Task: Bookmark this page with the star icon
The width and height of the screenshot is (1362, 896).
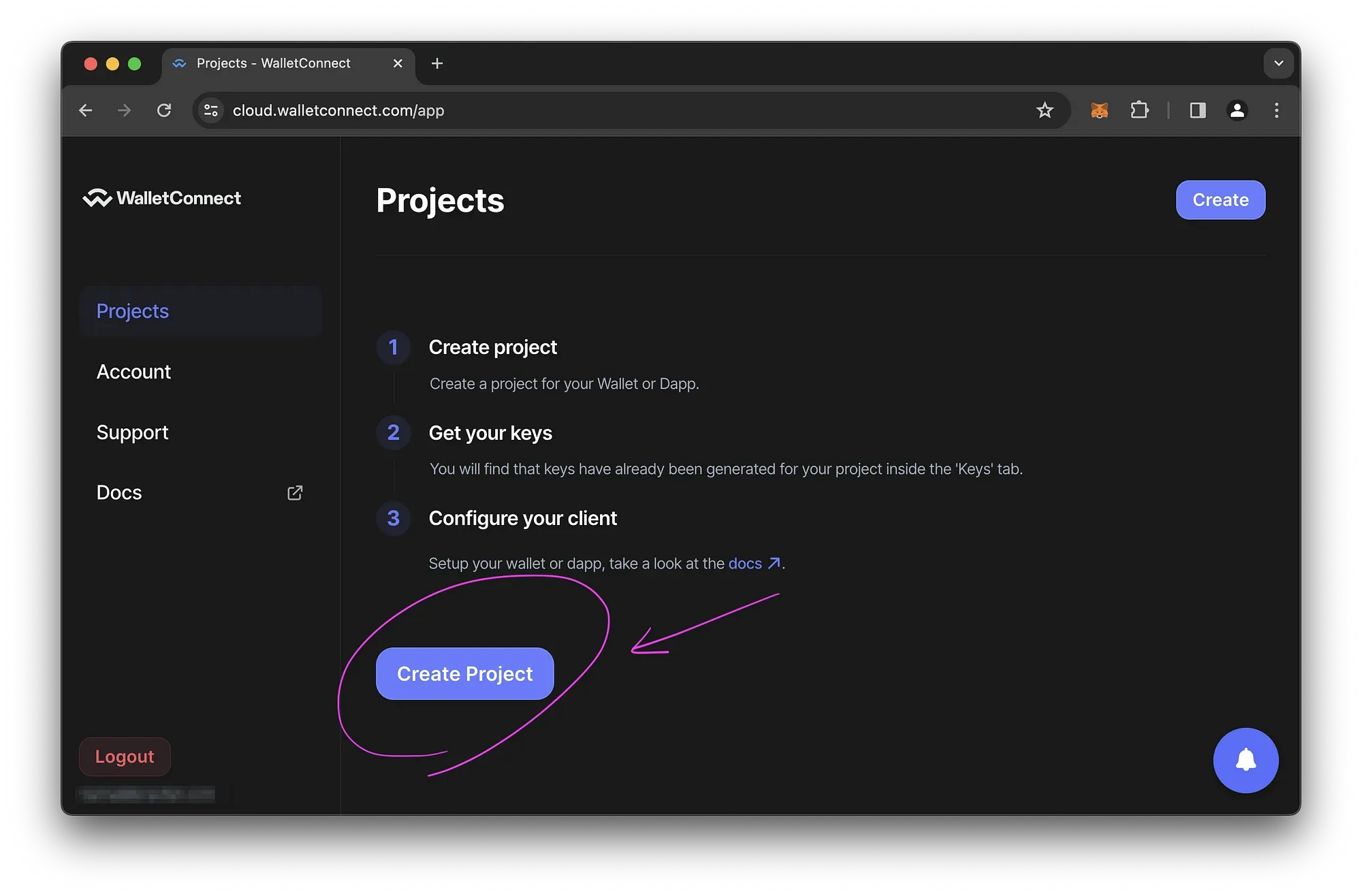Action: tap(1045, 110)
